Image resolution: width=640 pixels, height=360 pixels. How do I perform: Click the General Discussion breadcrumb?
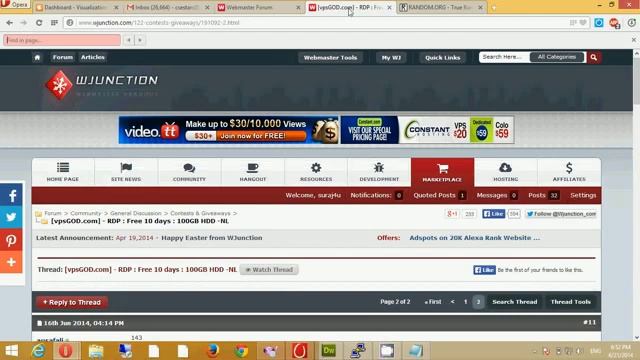(136, 213)
